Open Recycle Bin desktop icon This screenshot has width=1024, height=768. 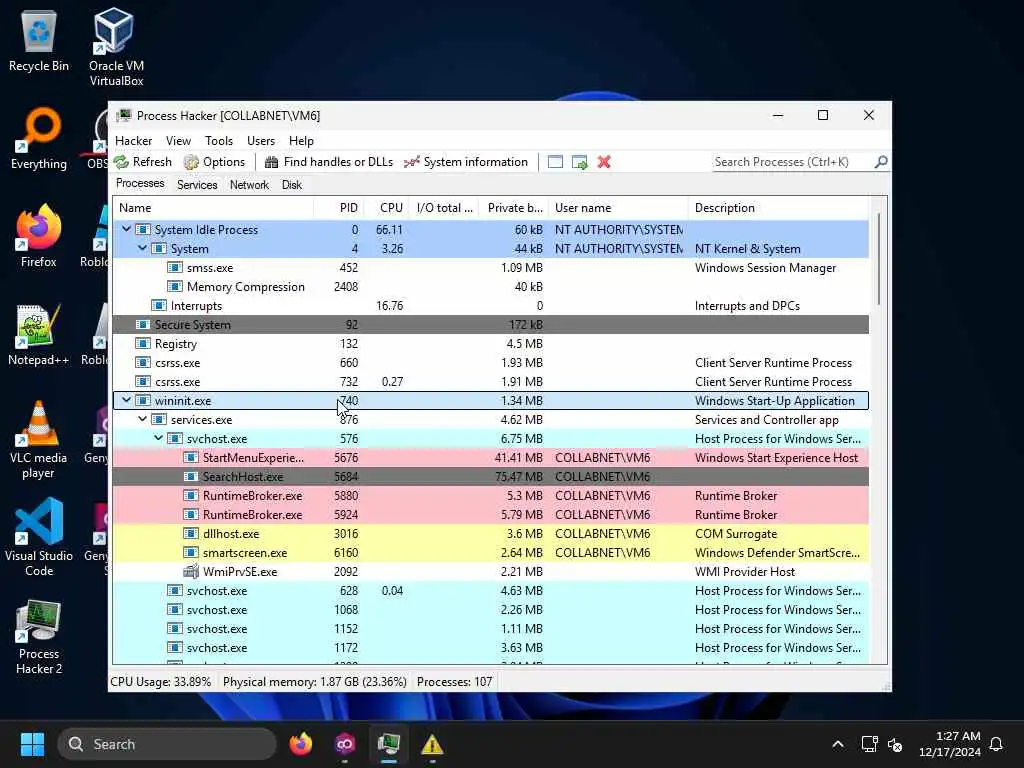(x=39, y=41)
